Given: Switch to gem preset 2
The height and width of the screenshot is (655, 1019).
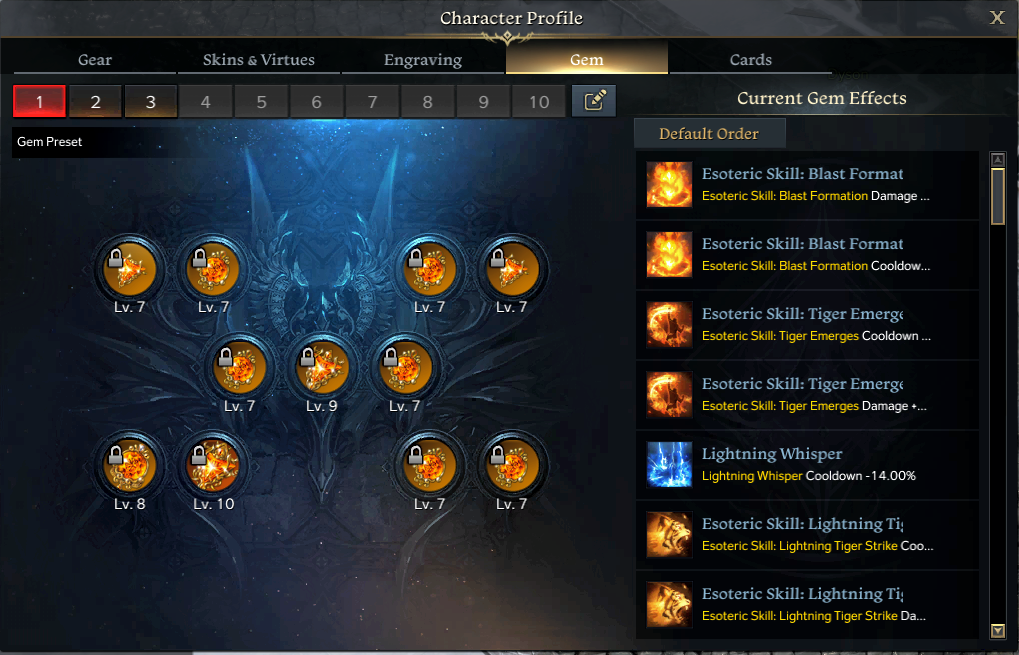Looking at the screenshot, I should click(96, 101).
